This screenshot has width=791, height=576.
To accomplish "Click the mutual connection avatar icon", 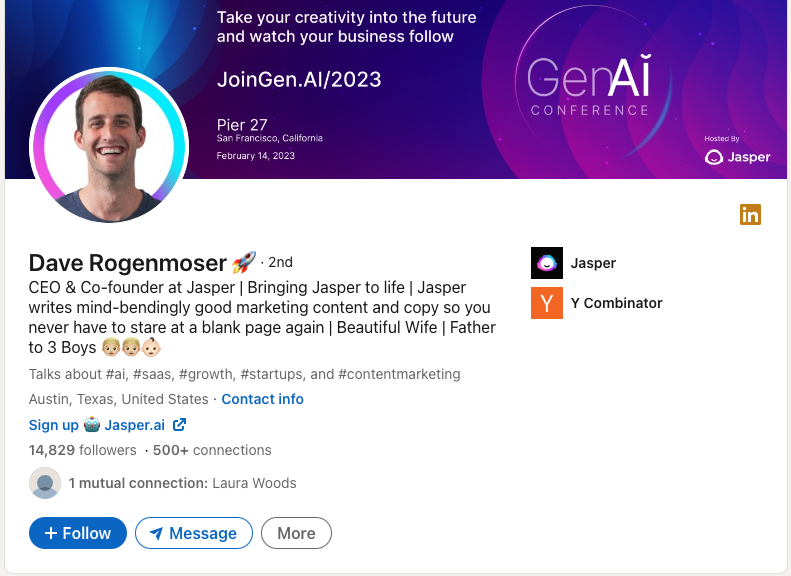I will pos(45,483).
